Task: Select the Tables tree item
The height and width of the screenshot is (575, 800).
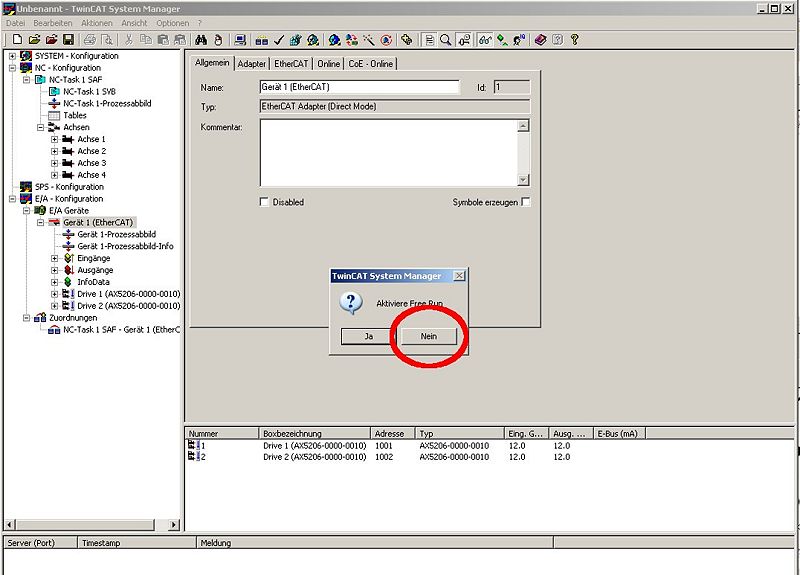Action: tap(74, 116)
